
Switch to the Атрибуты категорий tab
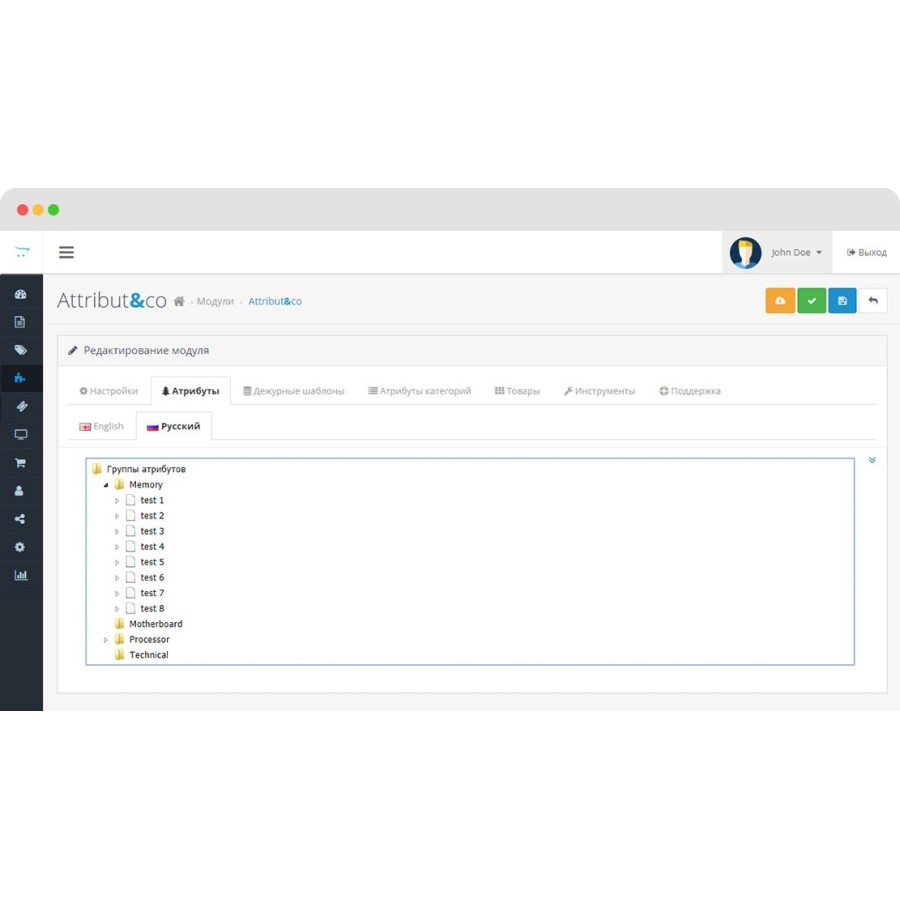pos(420,391)
